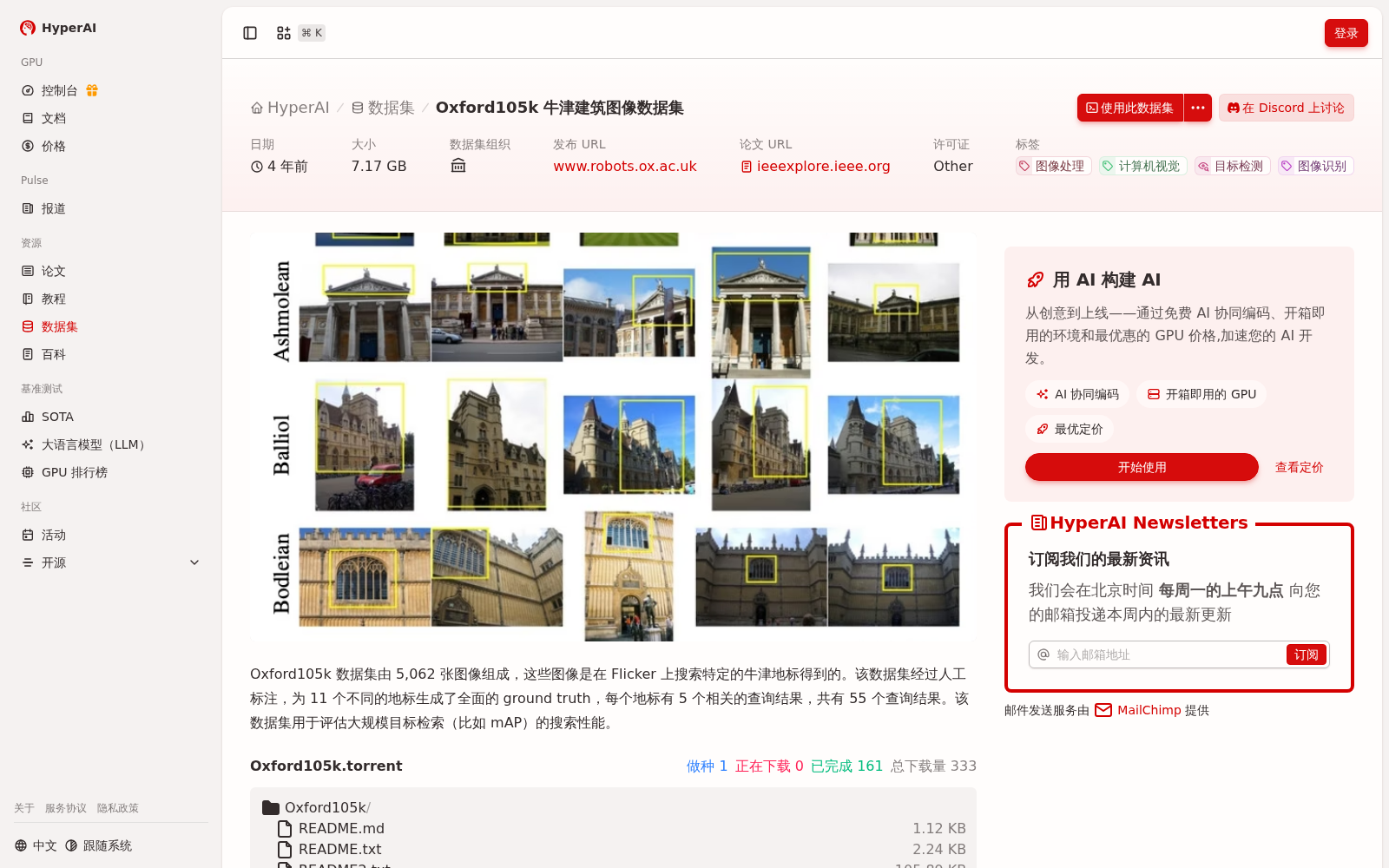
Task: Open 控制台 in the sidebar
Action: [59, 90]
